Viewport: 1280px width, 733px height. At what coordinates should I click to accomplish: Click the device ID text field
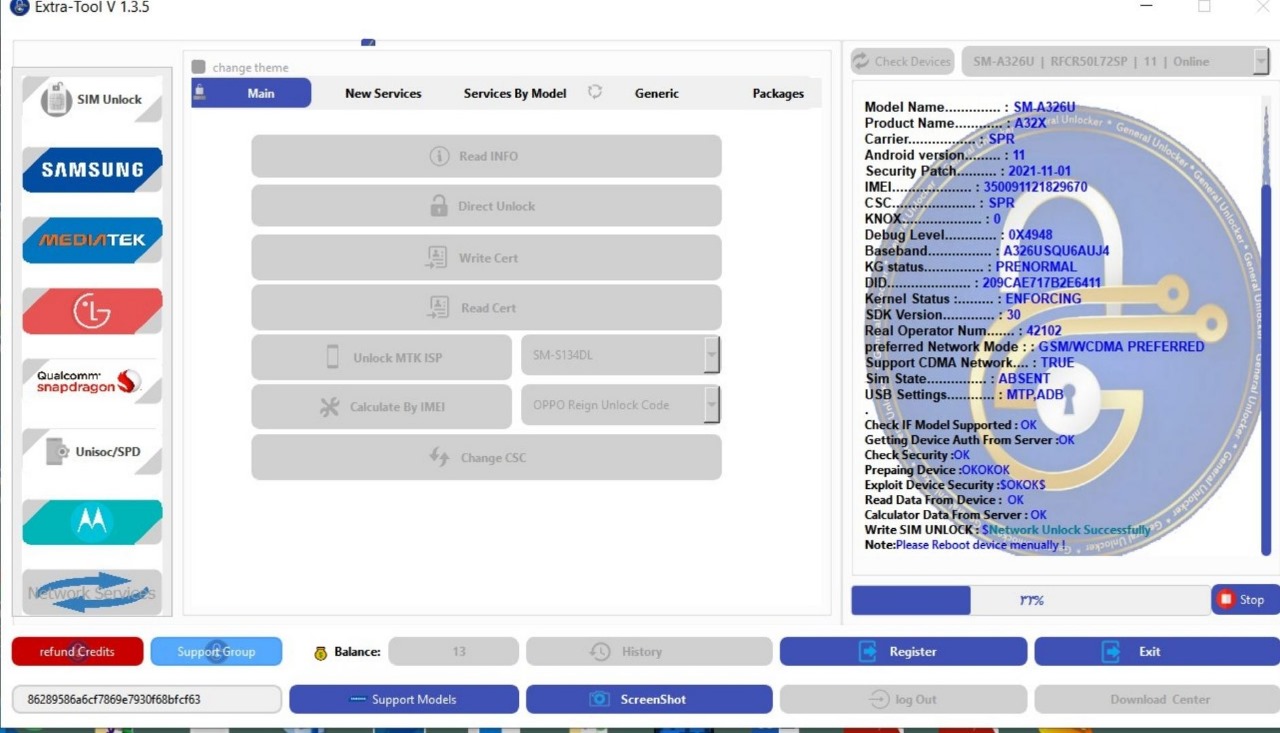[x=146, y=699]
